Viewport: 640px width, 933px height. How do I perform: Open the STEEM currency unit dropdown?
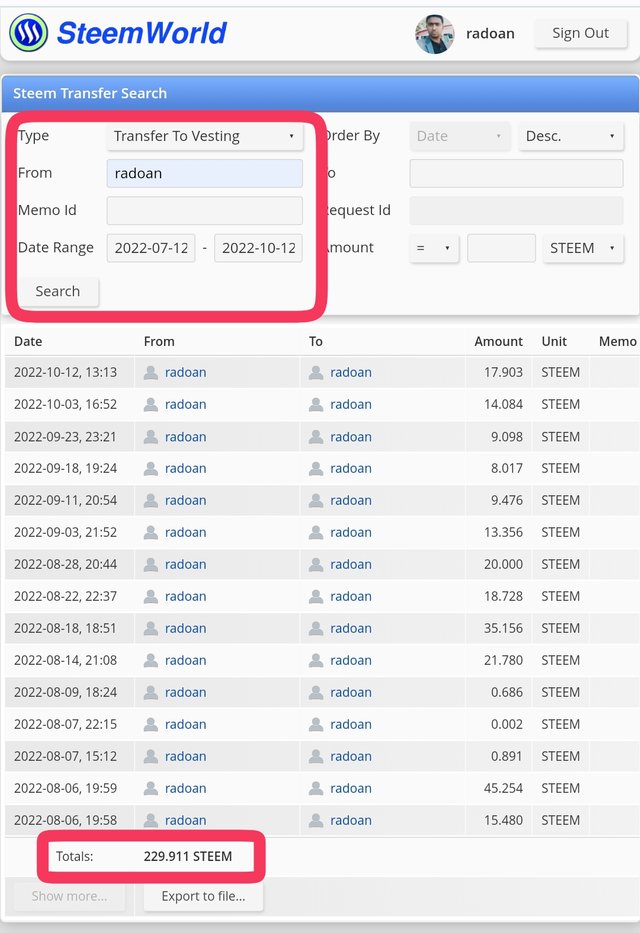(x=583, y=248)
